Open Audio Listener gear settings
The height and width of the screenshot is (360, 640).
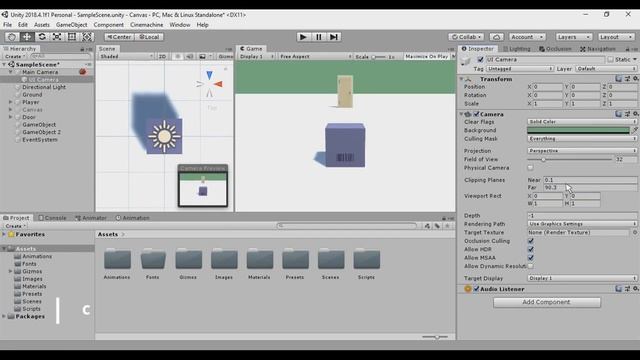(635, 289)
